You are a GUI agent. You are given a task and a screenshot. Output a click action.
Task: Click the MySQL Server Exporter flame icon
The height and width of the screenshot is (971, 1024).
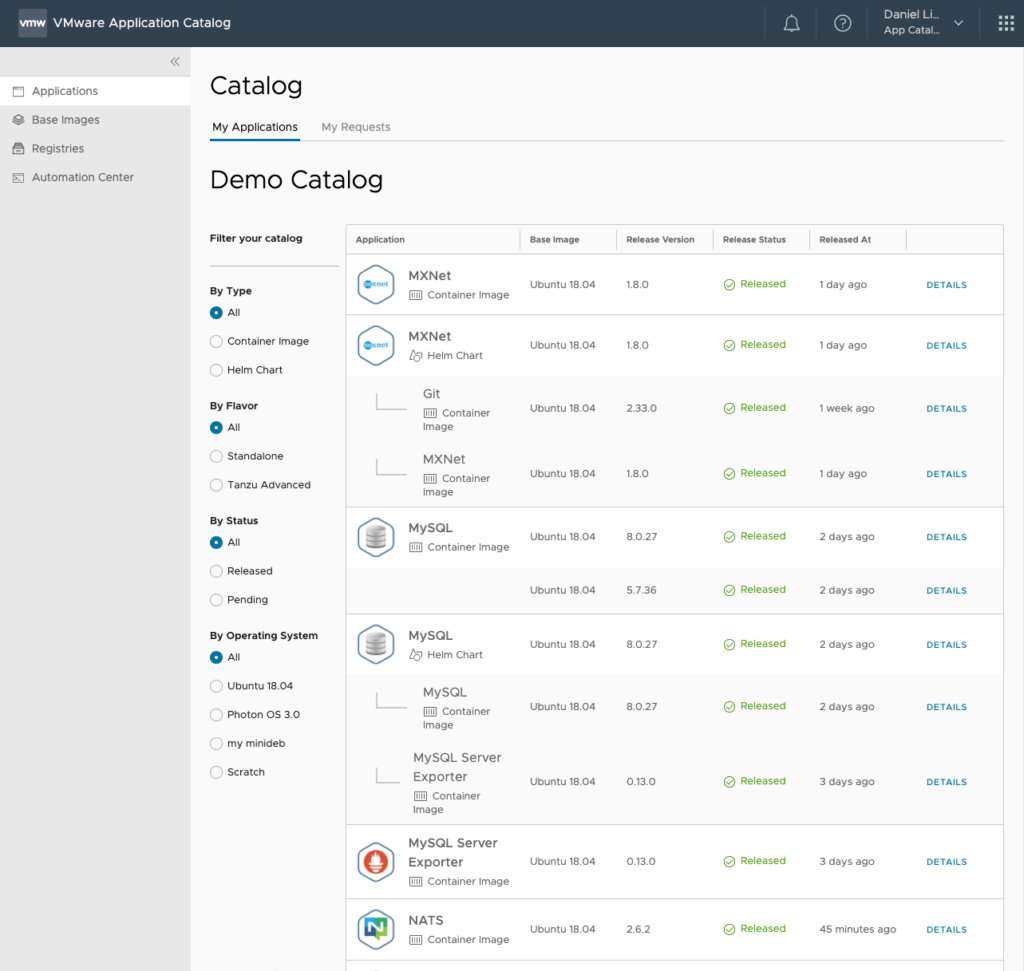[x=376, y=861]
